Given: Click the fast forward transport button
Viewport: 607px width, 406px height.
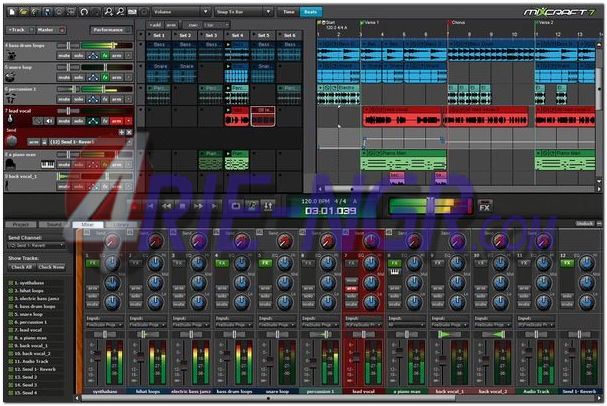Looking at the screenshot, I should [x=198, y=206].
